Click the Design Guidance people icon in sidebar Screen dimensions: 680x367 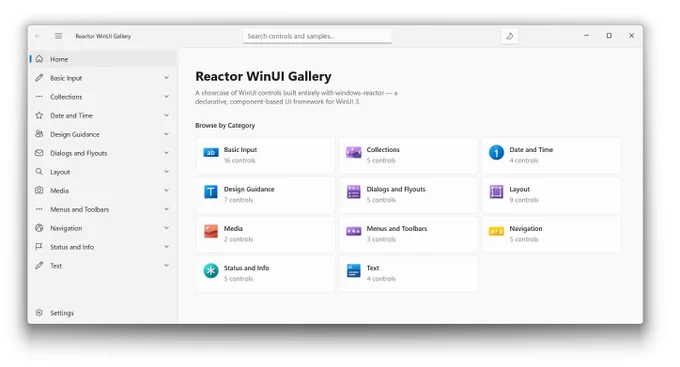pos(39,134)
